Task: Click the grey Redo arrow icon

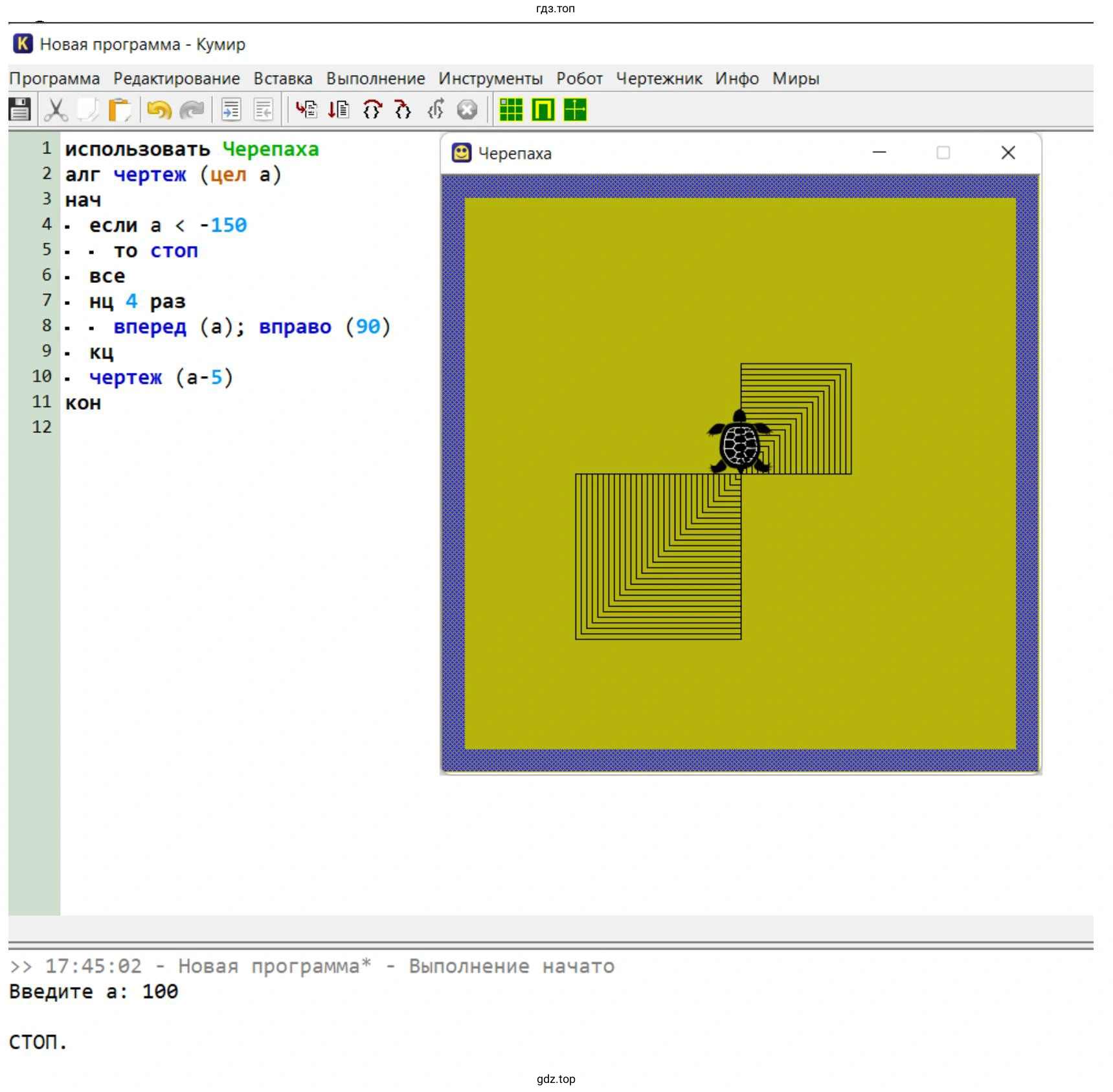Action: (192, 109)
